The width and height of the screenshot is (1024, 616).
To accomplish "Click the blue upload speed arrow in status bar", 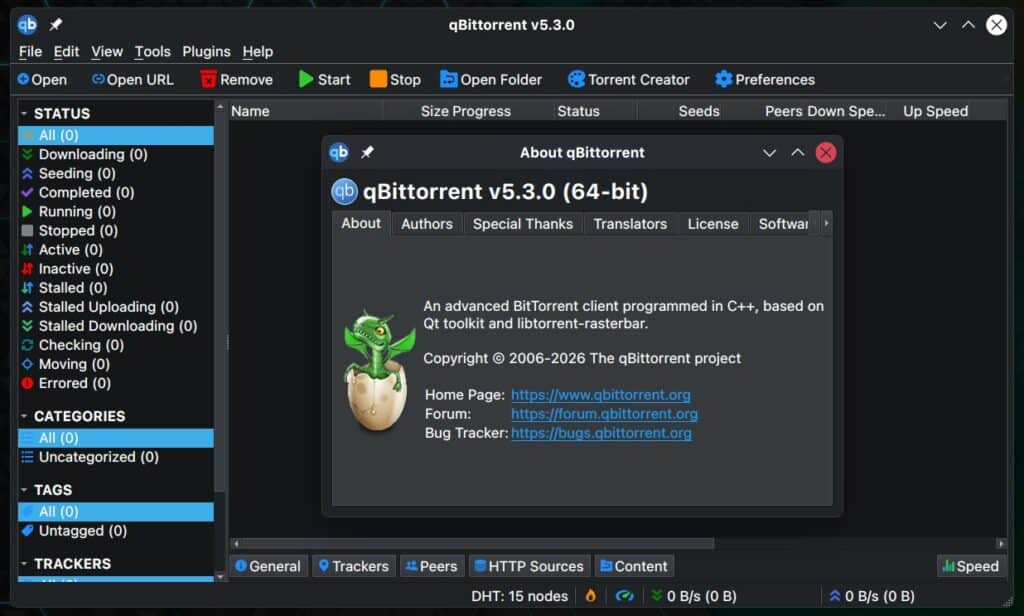I will [x=835, y=596].
